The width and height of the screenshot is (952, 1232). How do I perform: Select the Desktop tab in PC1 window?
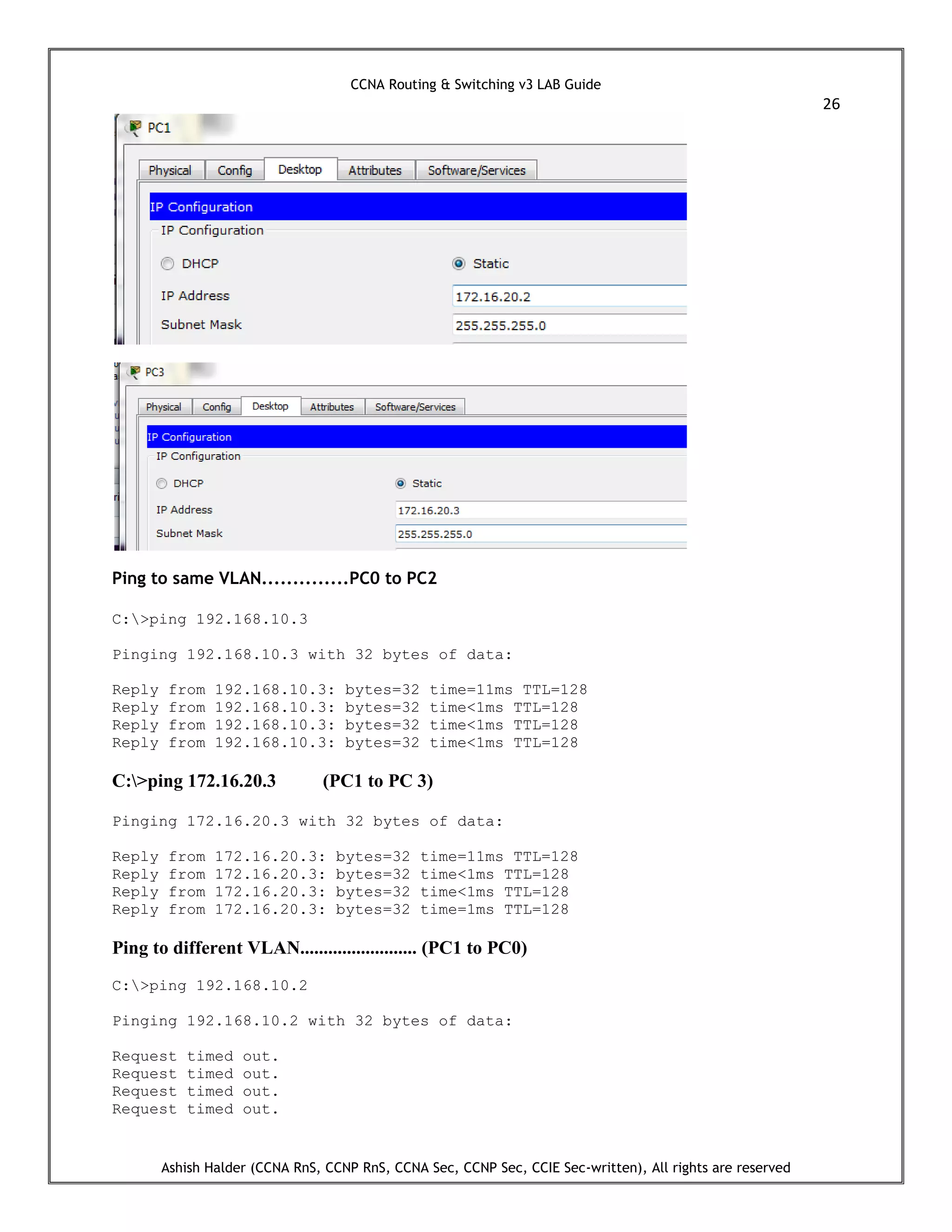coord(300,169)
